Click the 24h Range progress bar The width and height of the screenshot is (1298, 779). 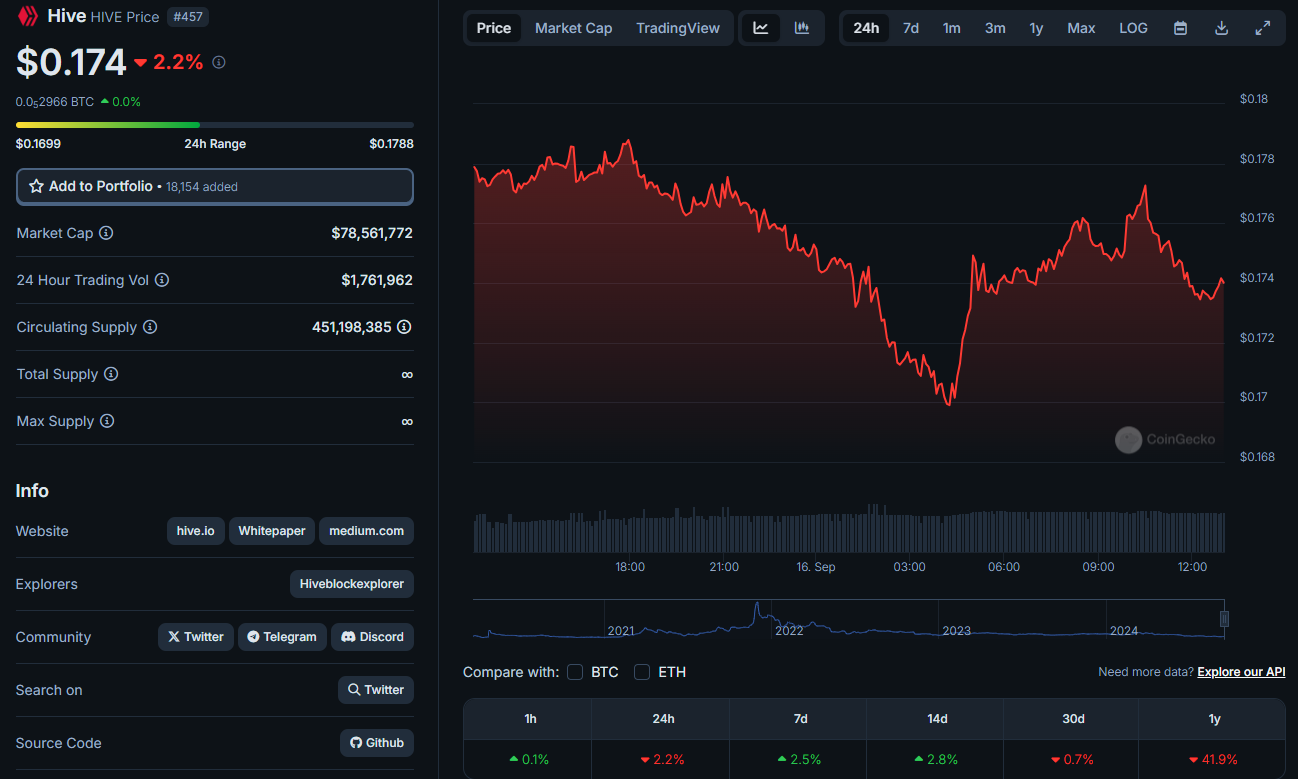click(215, 125)
